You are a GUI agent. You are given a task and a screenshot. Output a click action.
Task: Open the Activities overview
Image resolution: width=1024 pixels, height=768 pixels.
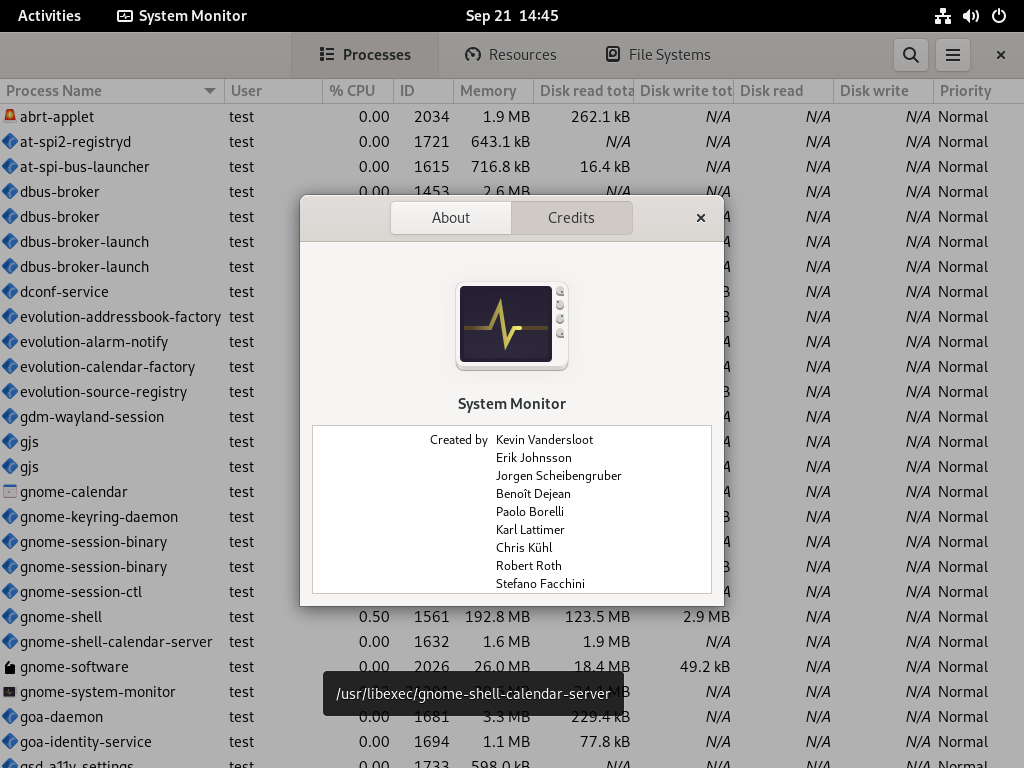click(x=49, y=16)
